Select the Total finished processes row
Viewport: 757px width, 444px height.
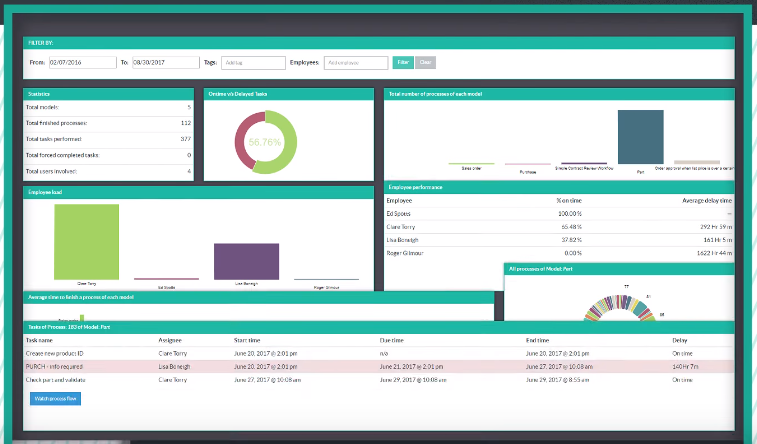[x=108, y=124]
